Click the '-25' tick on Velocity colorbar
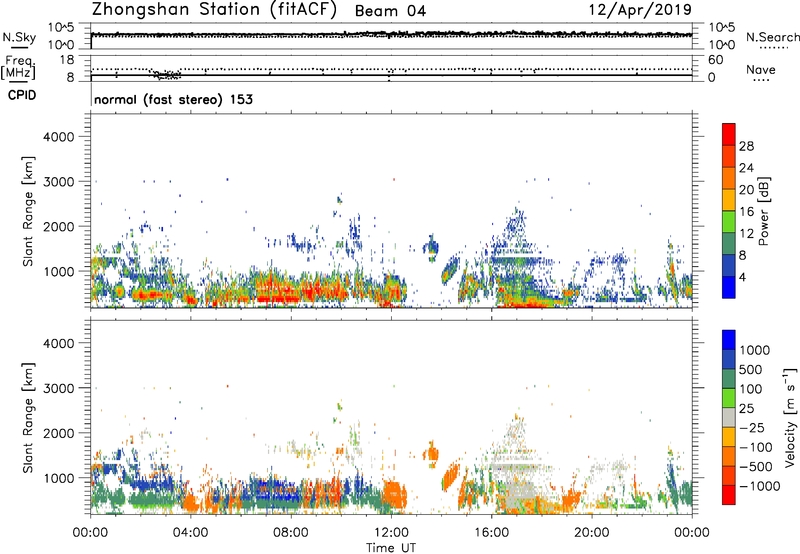Image resolution: width=800 pixels, height=554 pixels. click(x=752, y=428)
